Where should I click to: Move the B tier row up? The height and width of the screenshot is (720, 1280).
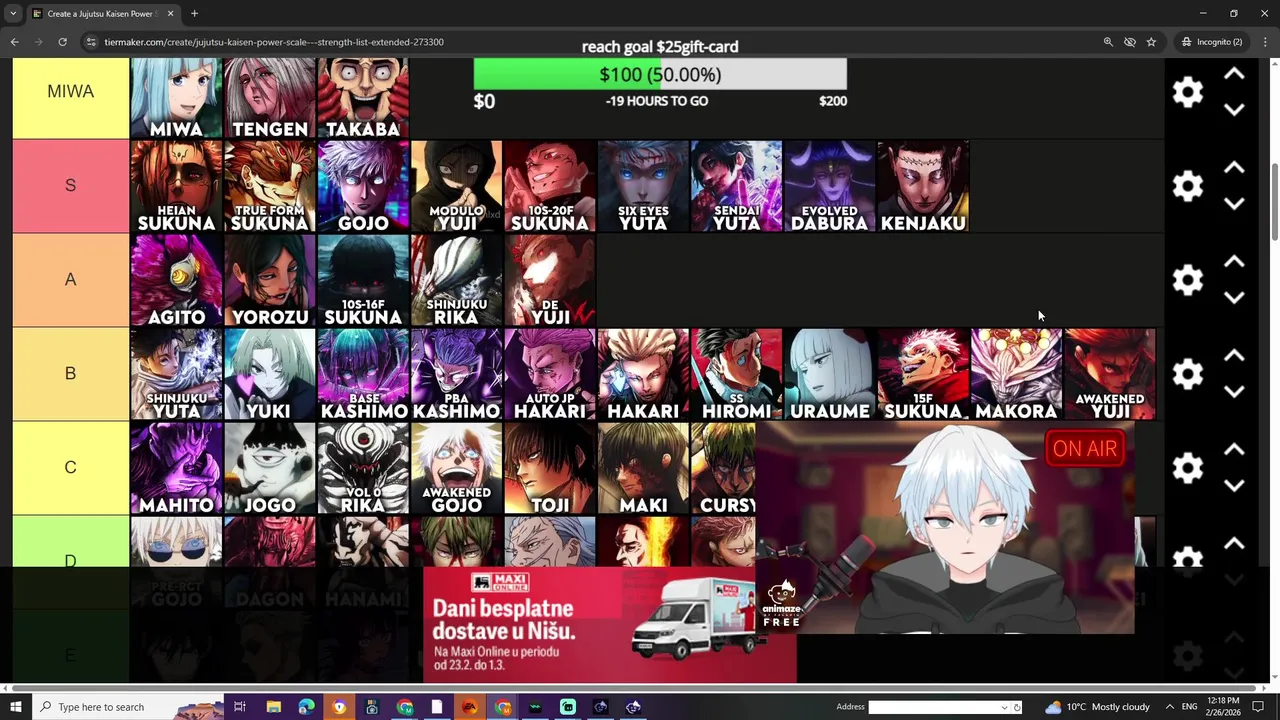coord(1234,356)
